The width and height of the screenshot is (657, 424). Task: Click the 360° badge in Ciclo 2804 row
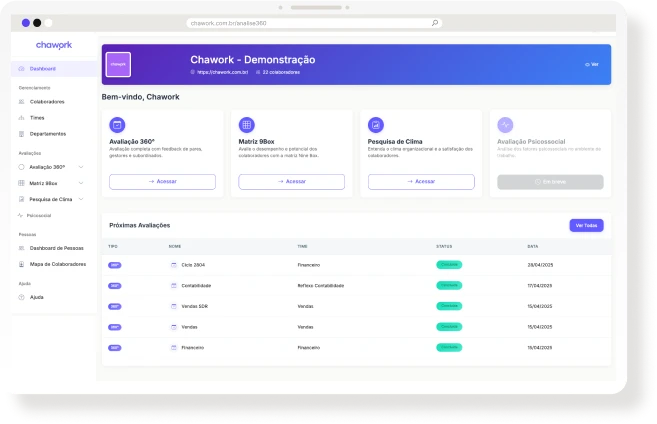(x=115, y=265)
